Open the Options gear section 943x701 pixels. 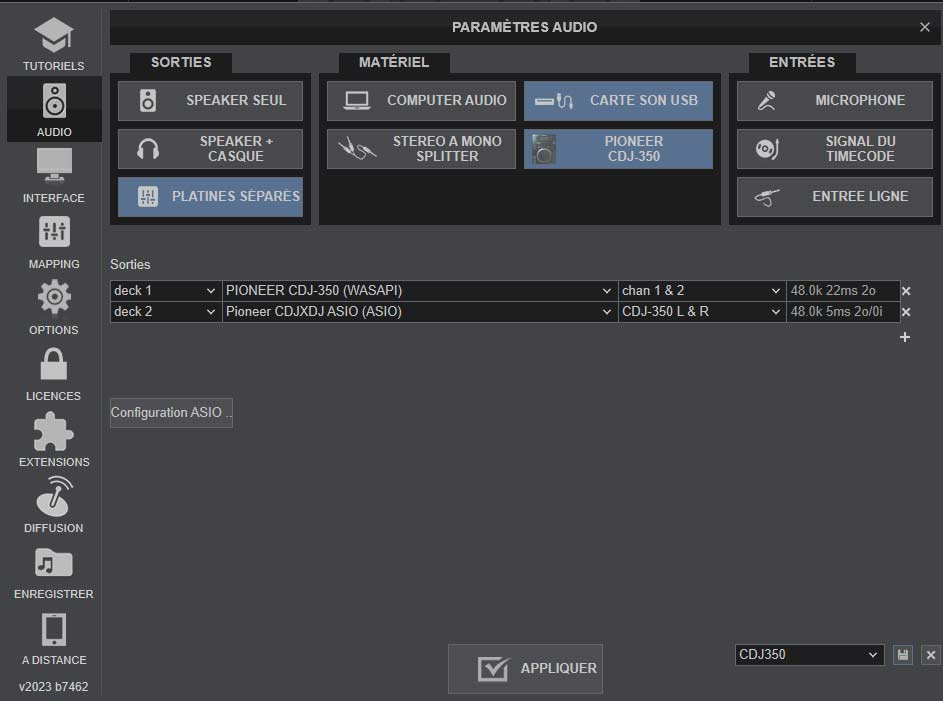[54, 308]
